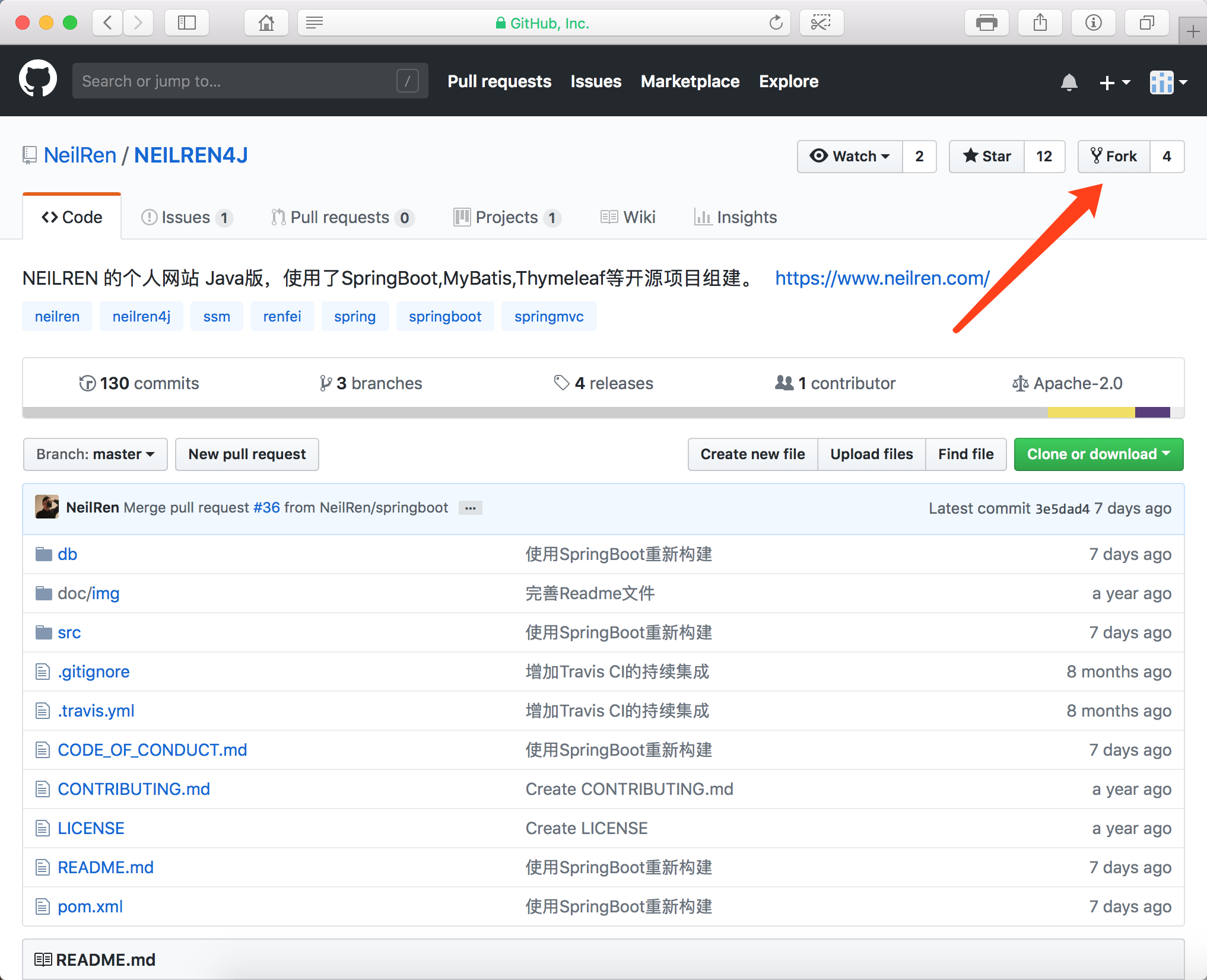Image resolution: width=1207 pixels, height=980 pixels.
Task: Go to Explore
Action: point(789,81)
